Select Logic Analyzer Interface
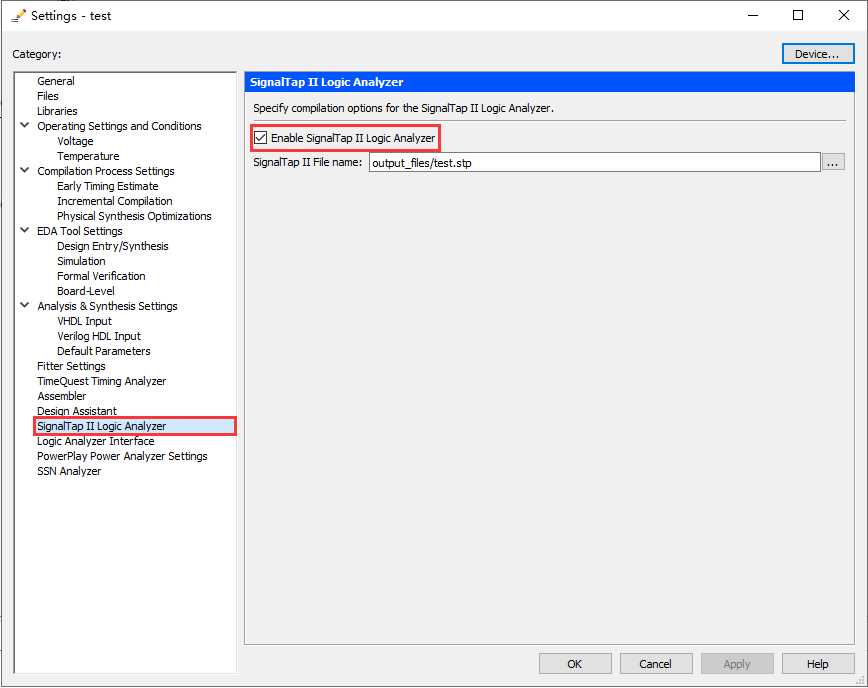 point(95,441)
